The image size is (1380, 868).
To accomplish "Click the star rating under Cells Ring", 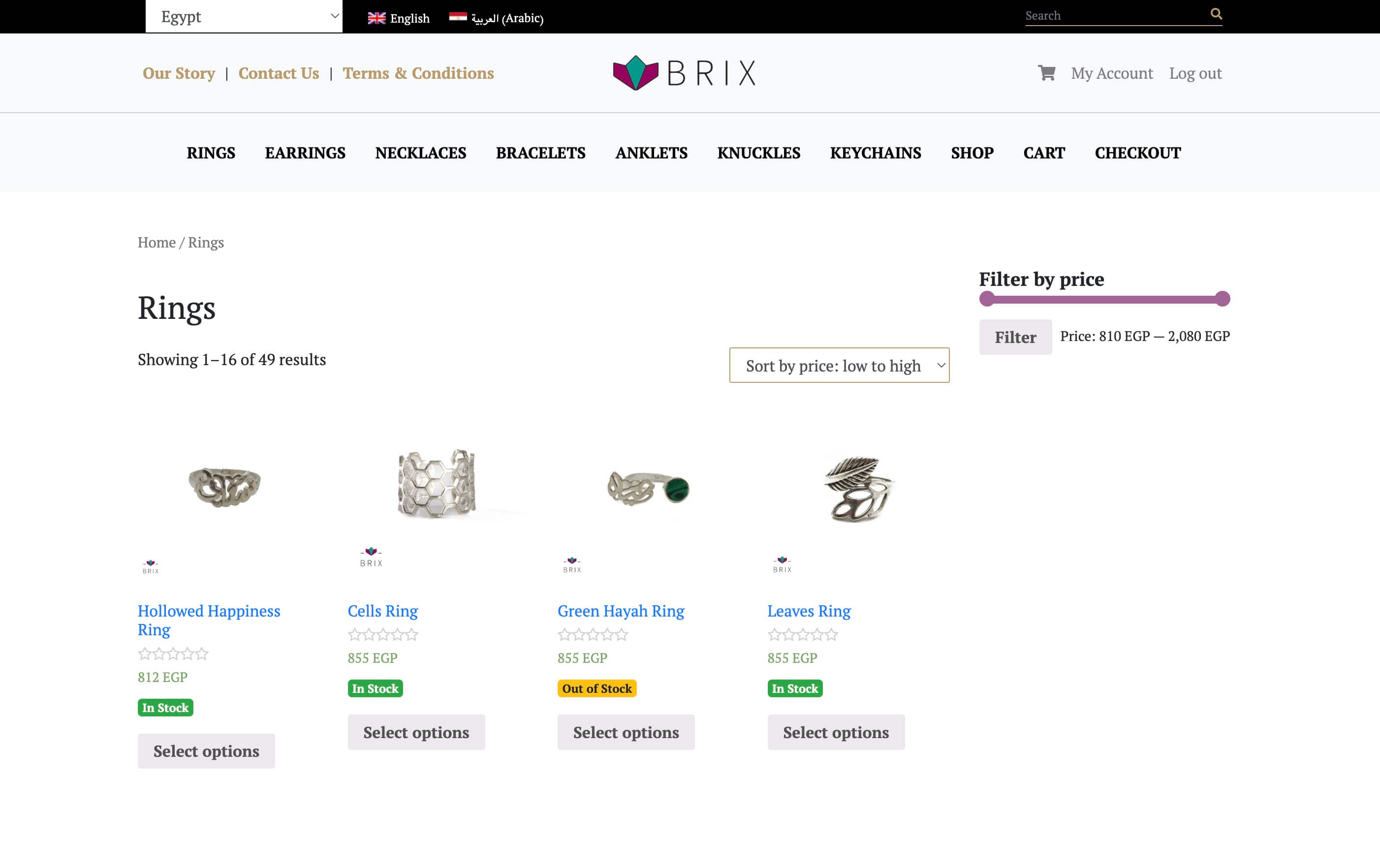I will coord(383,634).
